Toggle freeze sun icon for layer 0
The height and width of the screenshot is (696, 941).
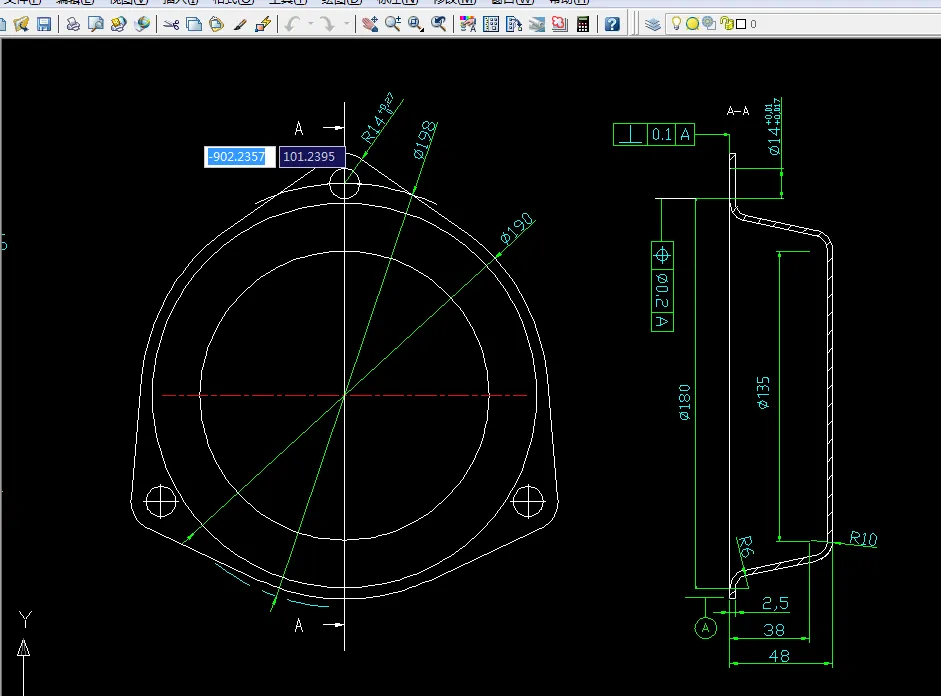[x=692, y=24]
